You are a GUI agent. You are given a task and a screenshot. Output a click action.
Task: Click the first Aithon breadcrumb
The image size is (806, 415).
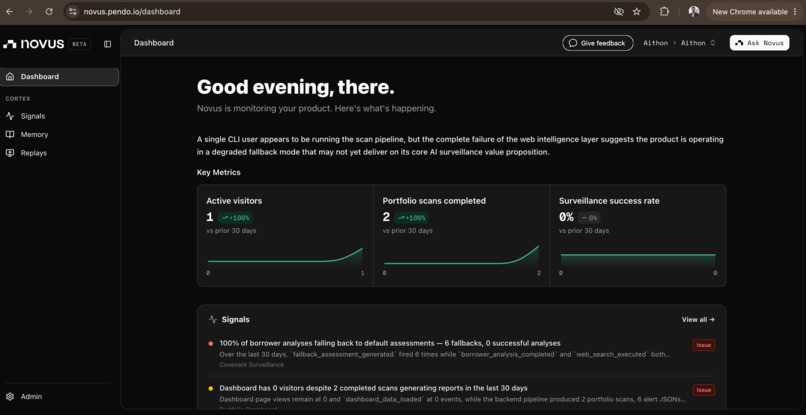(x=655, y=43)
